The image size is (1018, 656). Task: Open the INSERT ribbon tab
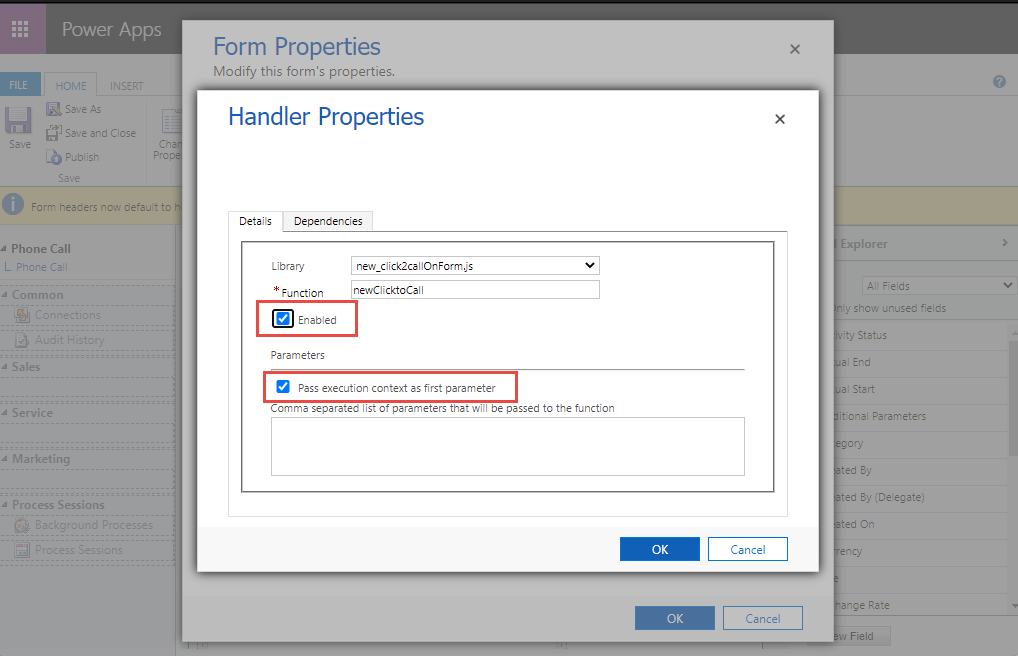[x=126, y=86]
